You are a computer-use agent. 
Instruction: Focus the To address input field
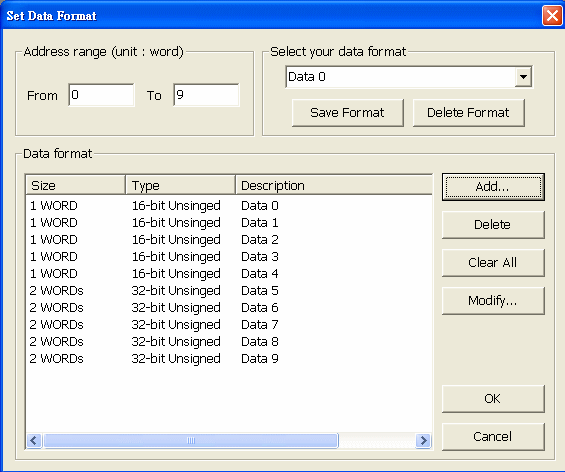point(206,95)
